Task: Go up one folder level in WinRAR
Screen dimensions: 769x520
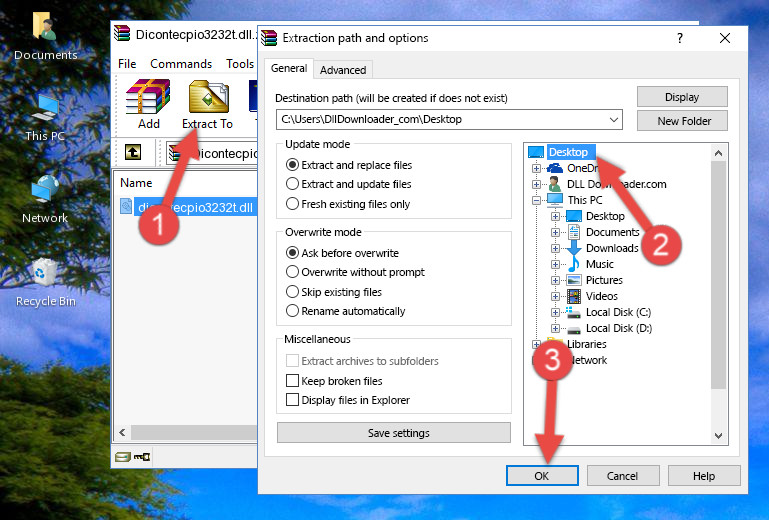Action: pos(133,152)
